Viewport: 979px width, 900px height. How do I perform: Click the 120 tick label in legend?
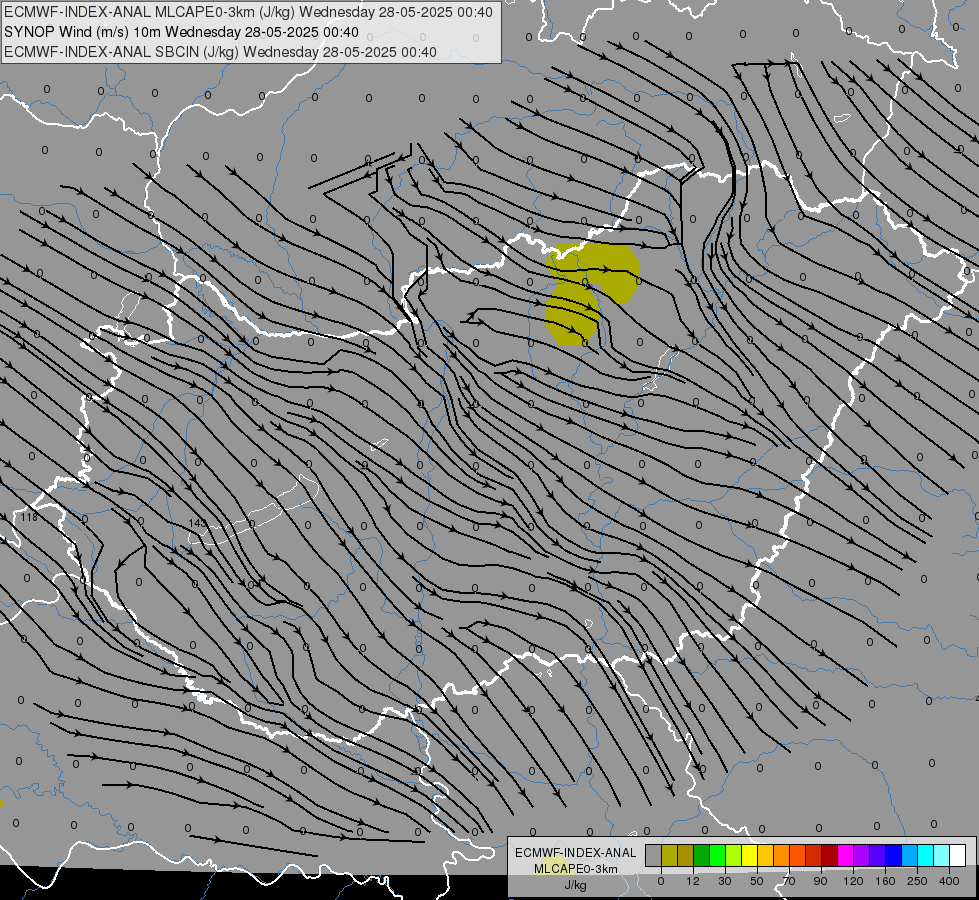click(853, 881)
